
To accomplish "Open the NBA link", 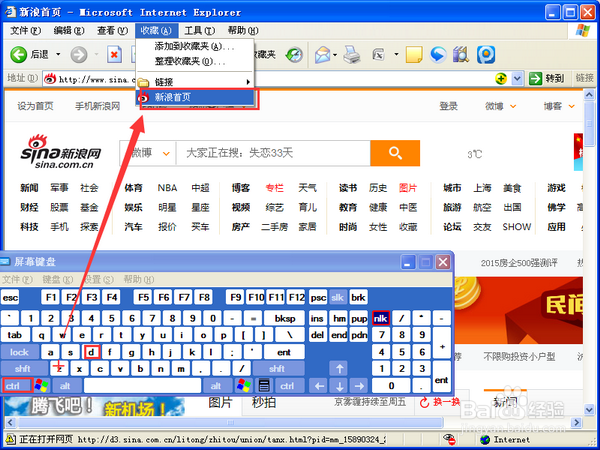I will coord(167,188).
